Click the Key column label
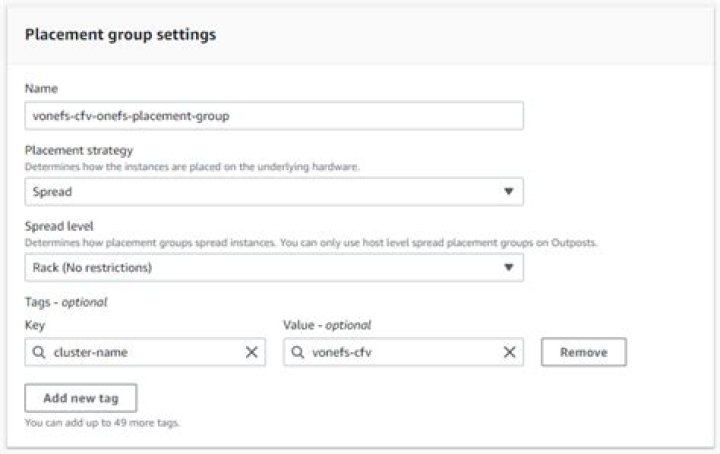Screen dimensions: 720x454 click(35, 325)
